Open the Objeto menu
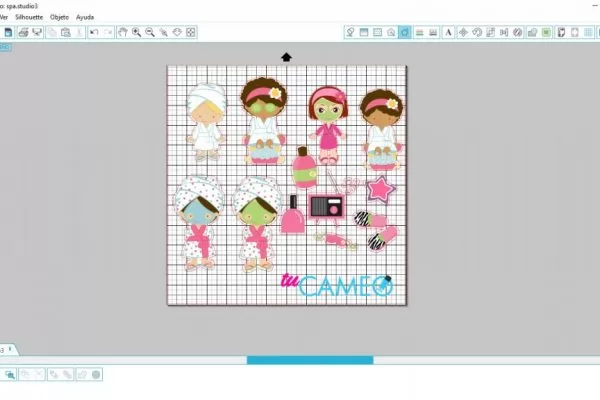The image size is (600, 400). tap(59, 17)
